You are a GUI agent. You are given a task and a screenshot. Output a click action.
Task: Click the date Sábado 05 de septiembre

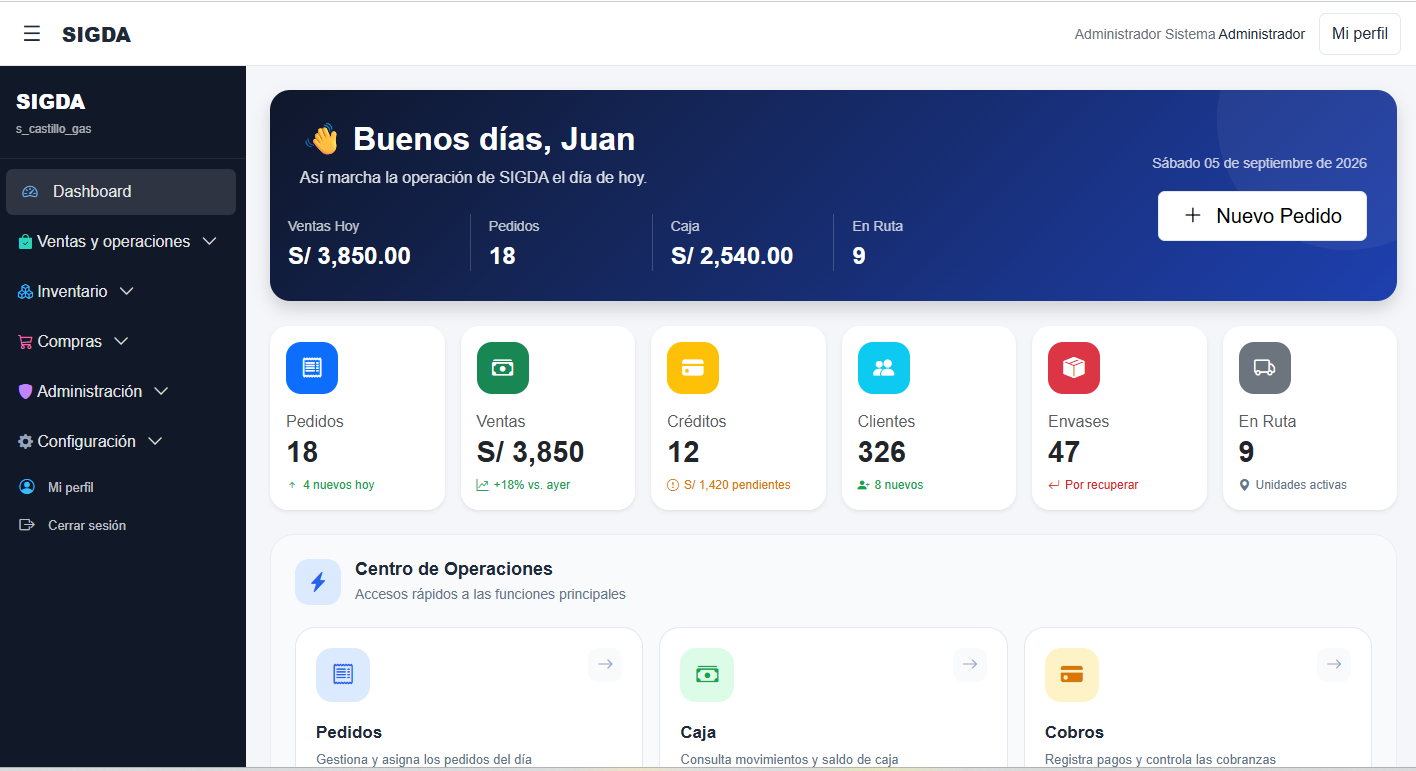(x=1259, y=163)
